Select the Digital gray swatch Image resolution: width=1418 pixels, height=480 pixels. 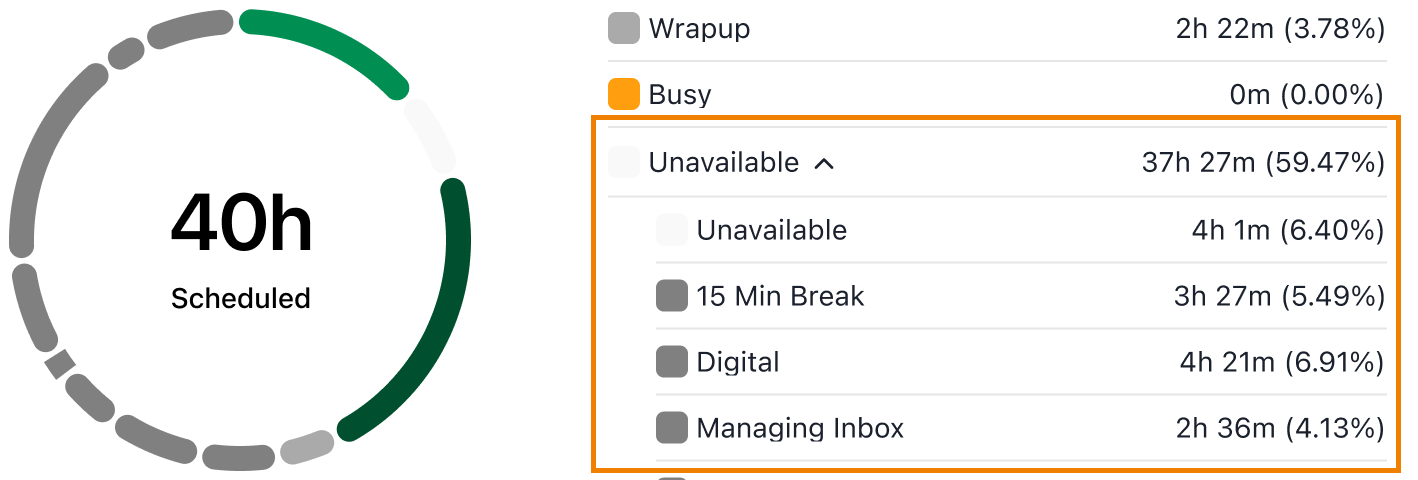click(672, 362)
